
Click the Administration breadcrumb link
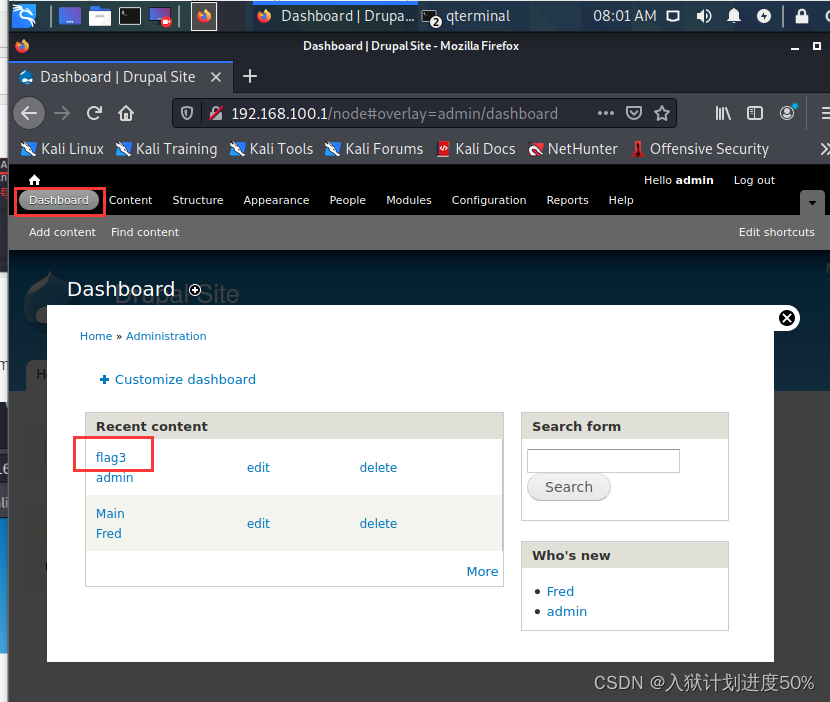tap(166, 336)
